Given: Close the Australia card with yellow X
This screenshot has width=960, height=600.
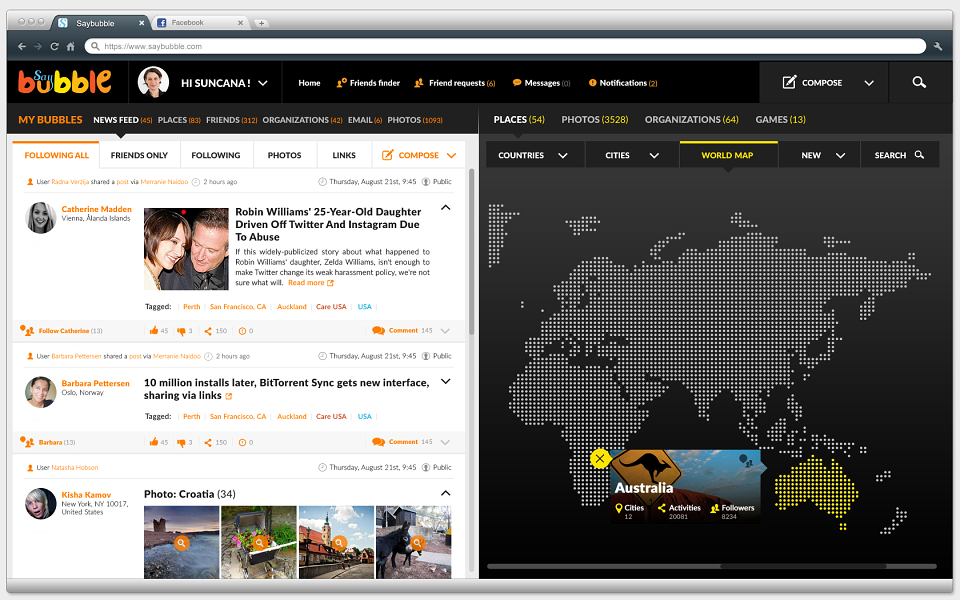Looking at the screenshot, I should [600, 458].
